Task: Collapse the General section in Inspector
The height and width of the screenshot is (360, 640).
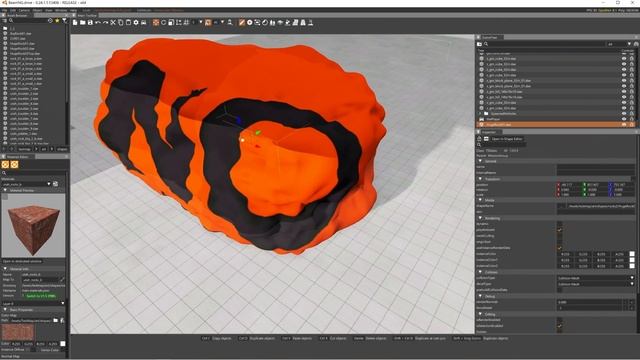Action: click(480, 161)
